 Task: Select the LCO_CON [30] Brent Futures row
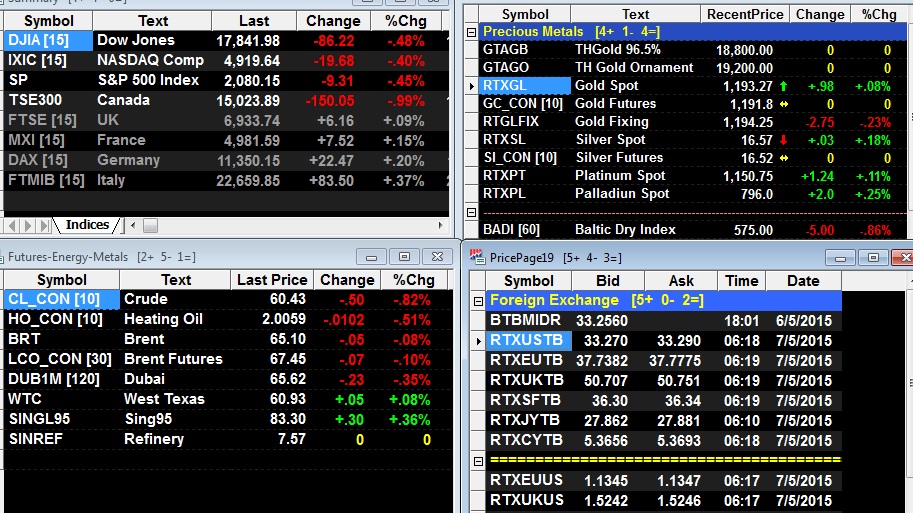click(x=228, y=359)
